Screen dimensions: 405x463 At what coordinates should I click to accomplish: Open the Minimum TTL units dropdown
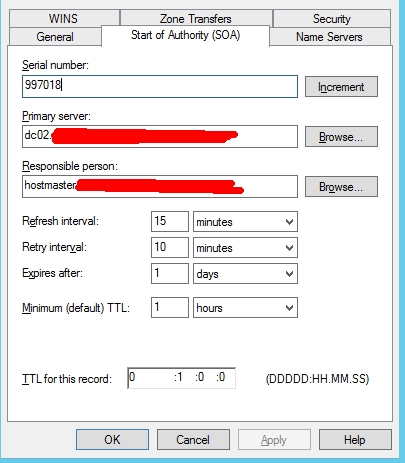pos(245,307)
